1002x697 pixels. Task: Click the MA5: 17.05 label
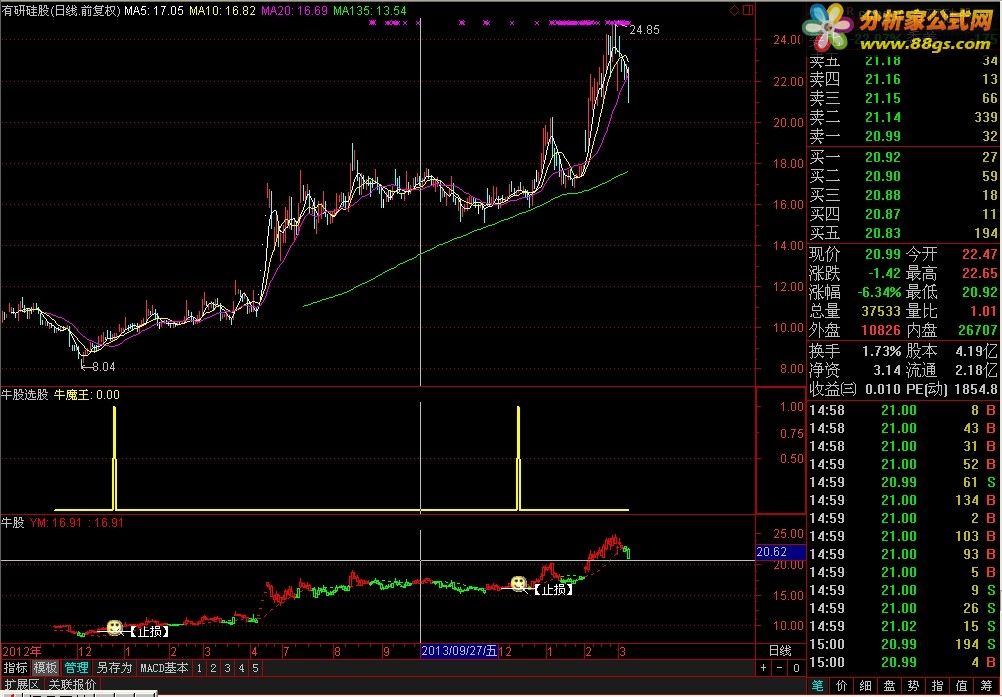click(x=153, y=10)
